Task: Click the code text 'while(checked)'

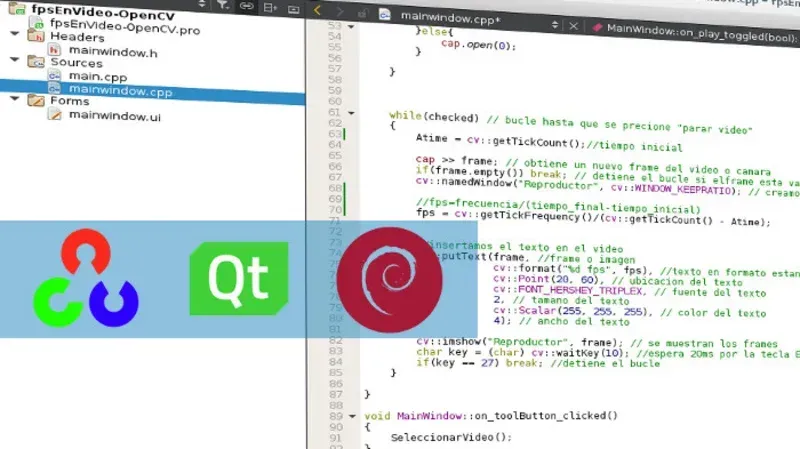Action: point(434,117)
